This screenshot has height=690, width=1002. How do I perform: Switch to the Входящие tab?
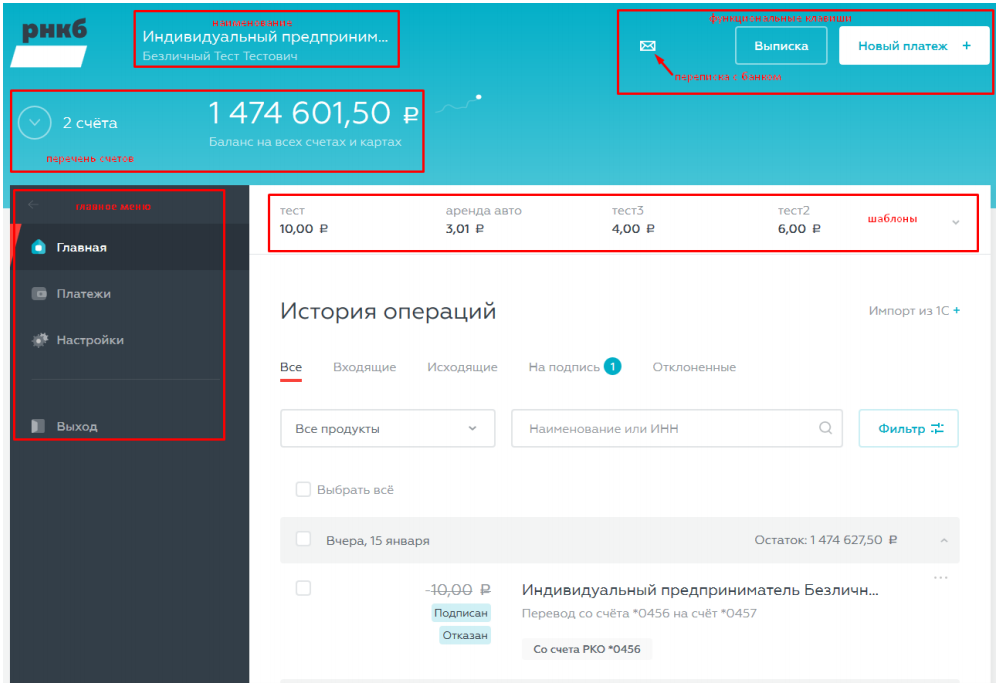[x=364, y=367]
